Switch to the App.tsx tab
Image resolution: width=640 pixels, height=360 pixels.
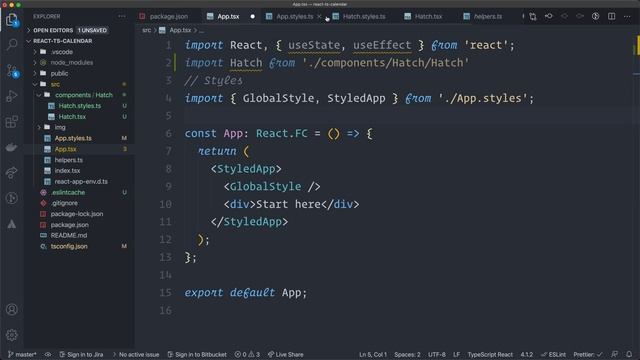[x=228, y=17]
